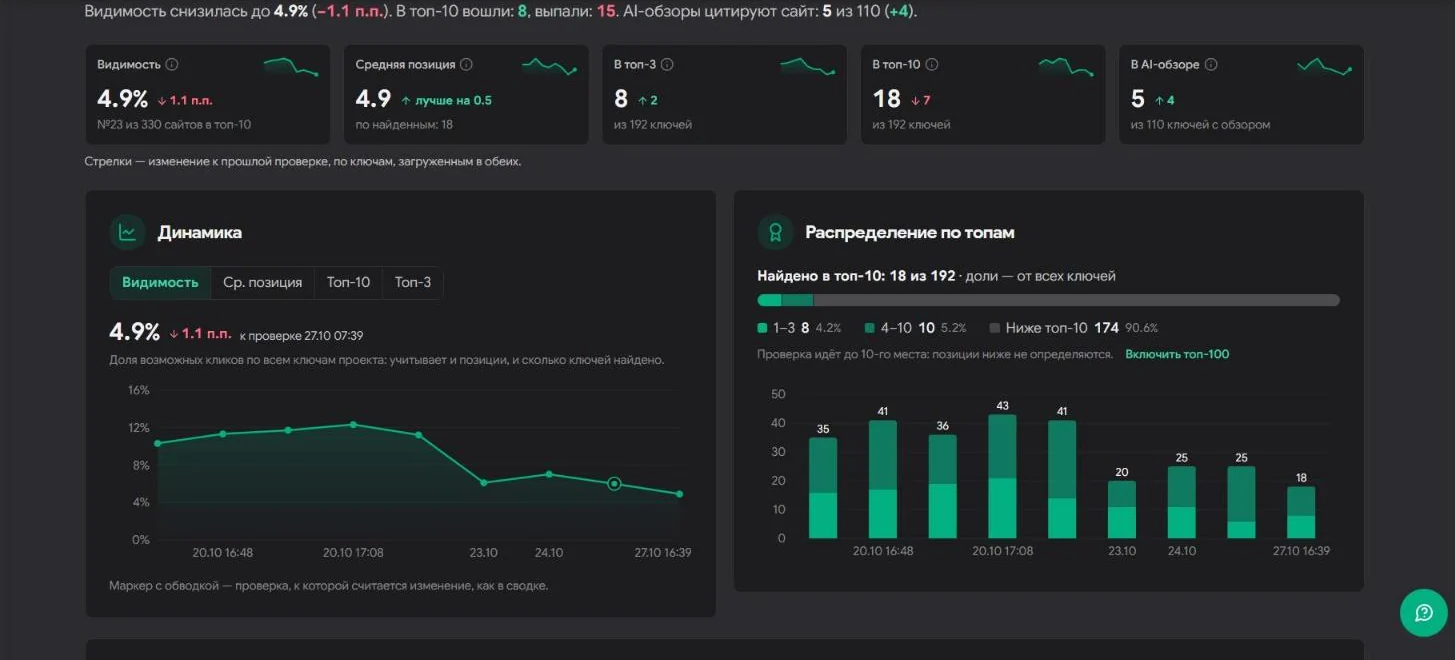Switch to the Топ-10 chart tab

click(x=348, y=283)
